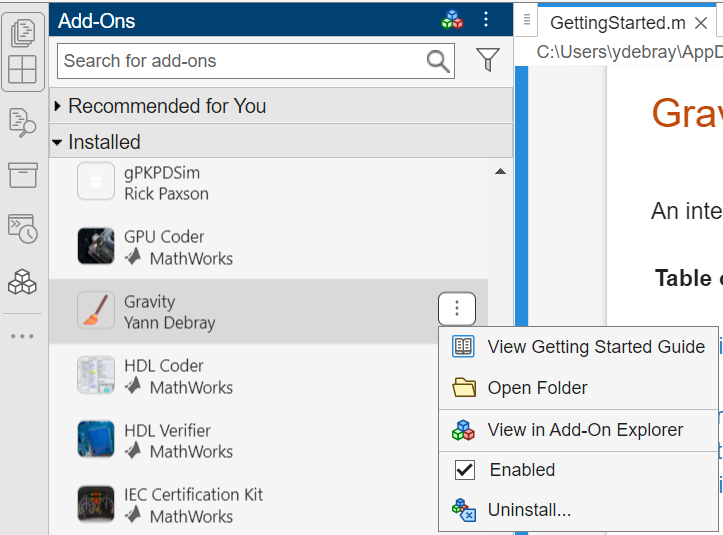The image size is (723, 535).
Task: Open the Find Files sidebar icon
Action: pos(22,122)
